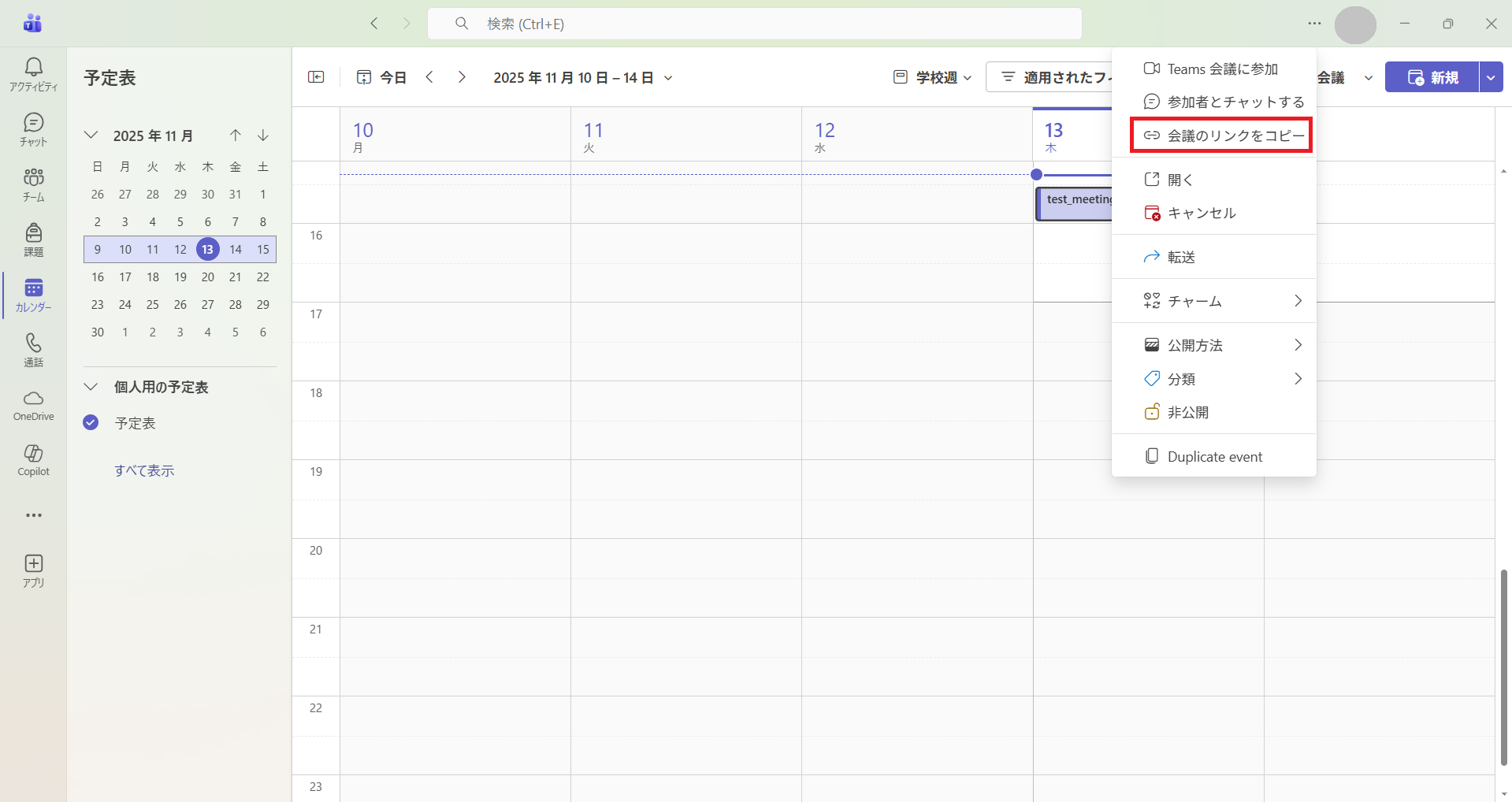The width and height of the screenshot is (1512, 802).
Task: Collapse the 2025年11月 mini calendar
Action: [x=91, y=136]
